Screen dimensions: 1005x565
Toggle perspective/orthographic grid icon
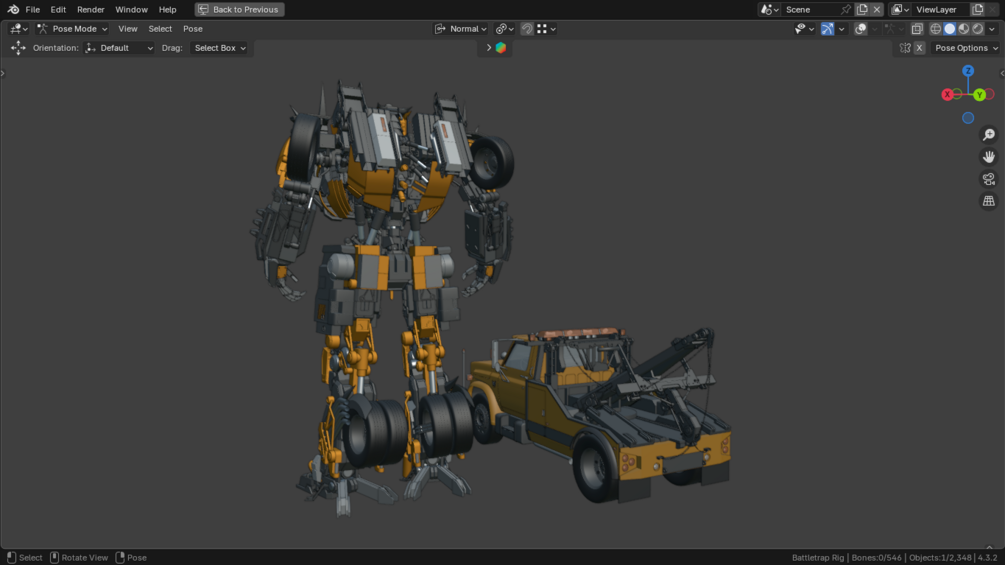pyautogui.click(x=989, y=201)
